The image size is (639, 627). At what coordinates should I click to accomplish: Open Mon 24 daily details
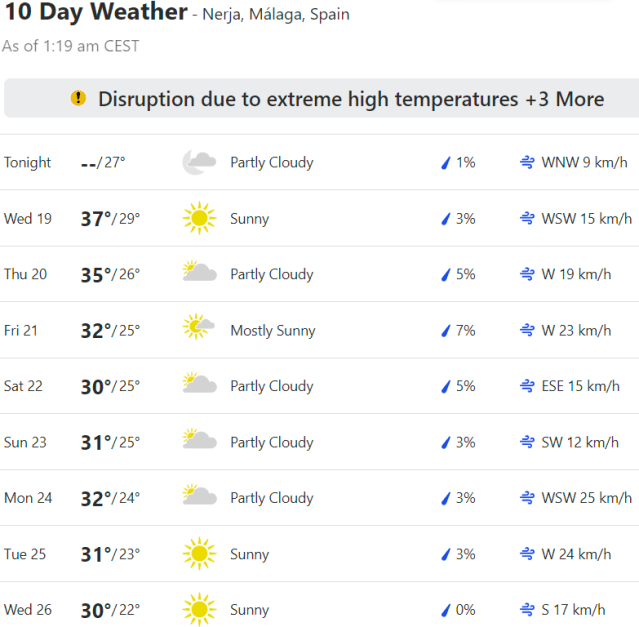(x=320, y=497)
